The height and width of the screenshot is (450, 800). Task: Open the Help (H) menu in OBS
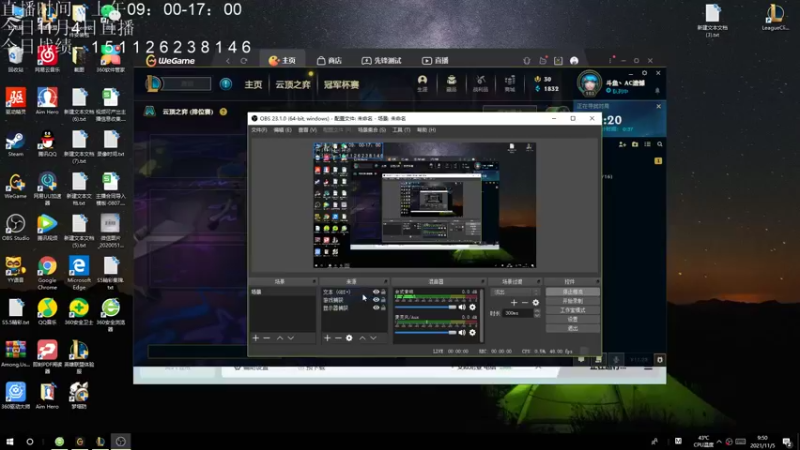point(426,130)
